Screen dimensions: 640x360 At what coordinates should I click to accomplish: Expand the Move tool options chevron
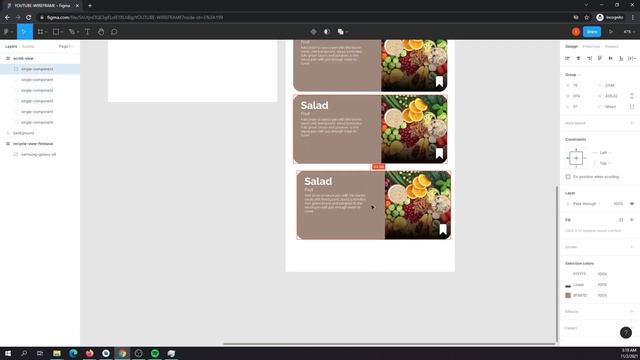pos(30,32)
